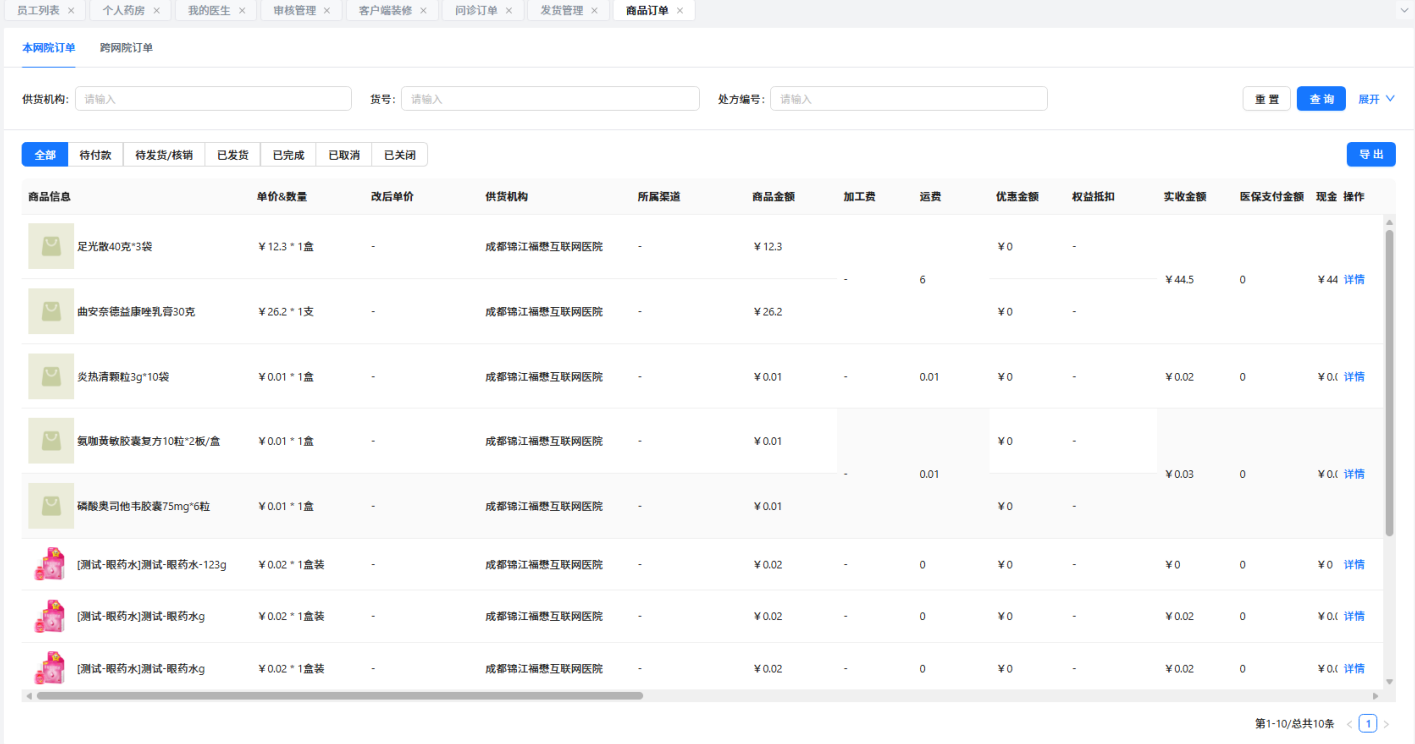This screenshot has width=1415, height=744.
Task: Close the 我的医生 tab
Action: point(242,11)
